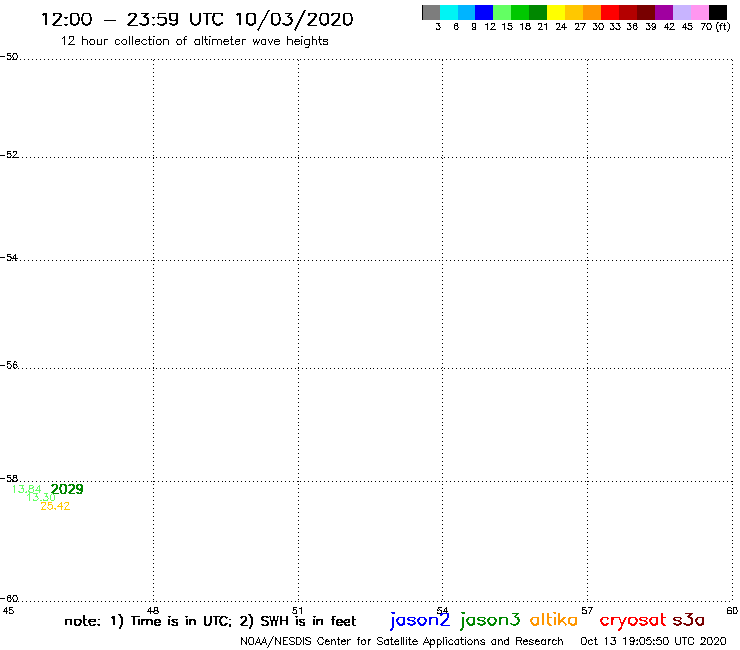Viewport: 740px width, 650px height.
Task: Click the longitude axis label 51
Action: point(298,610)
